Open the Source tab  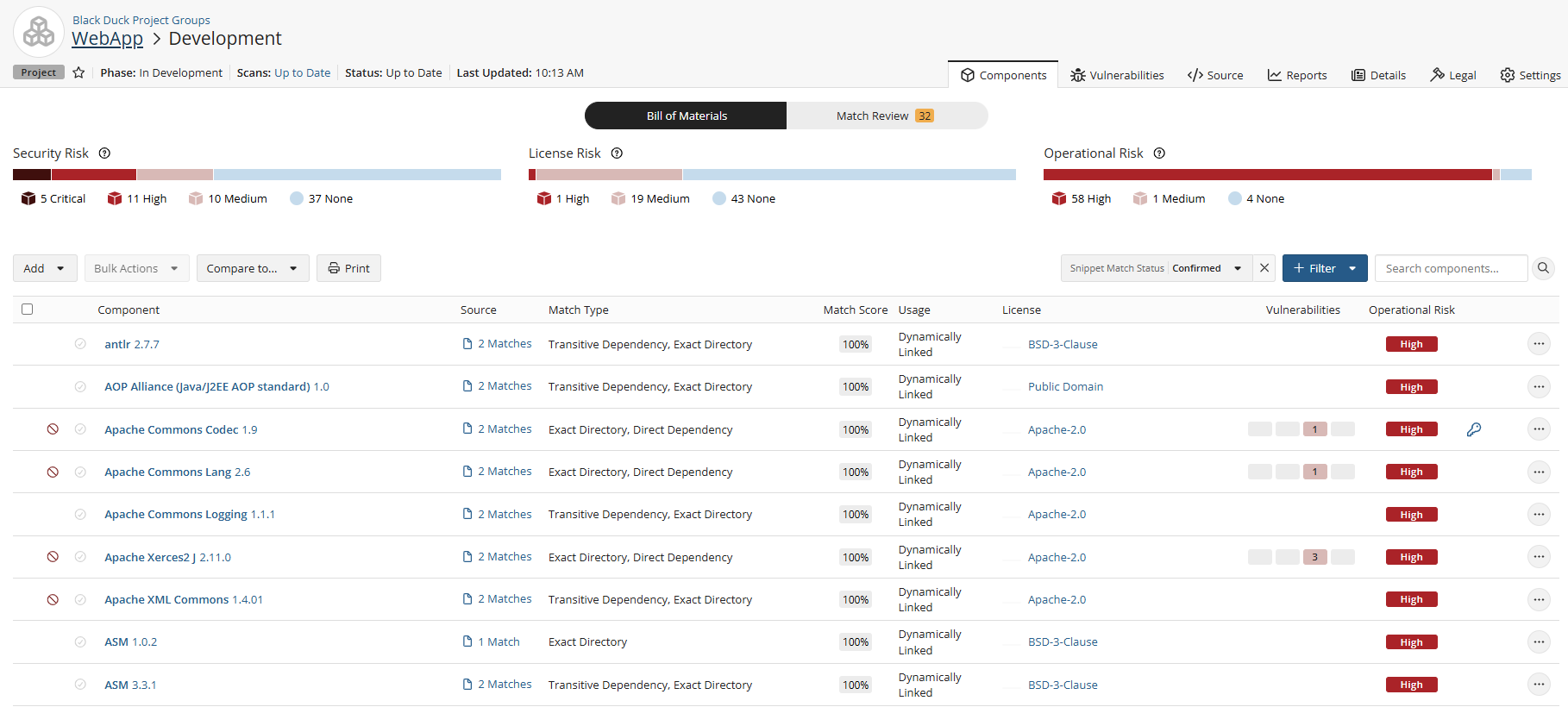pos(1215,75)
